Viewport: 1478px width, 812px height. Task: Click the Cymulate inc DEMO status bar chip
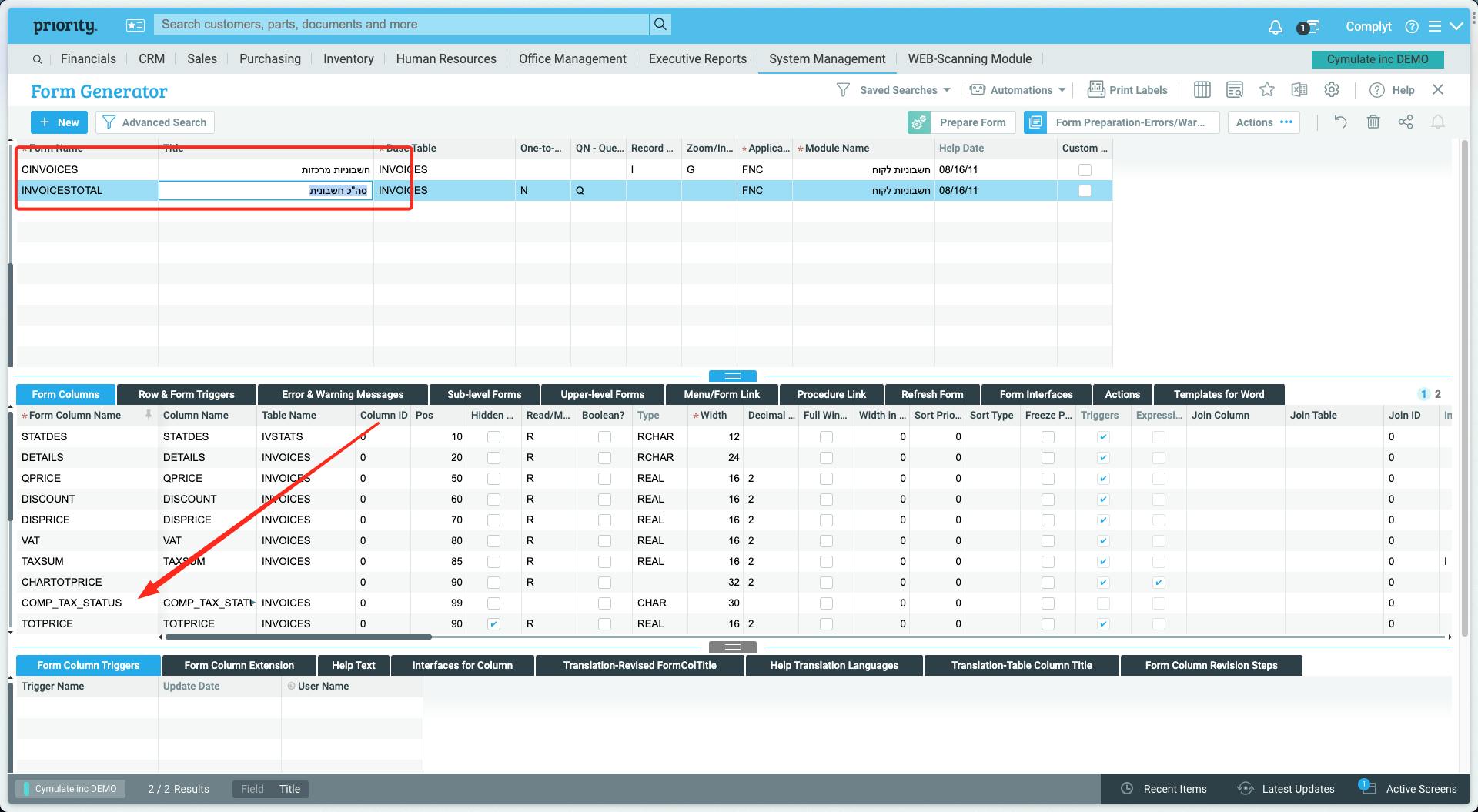point(70,789)
